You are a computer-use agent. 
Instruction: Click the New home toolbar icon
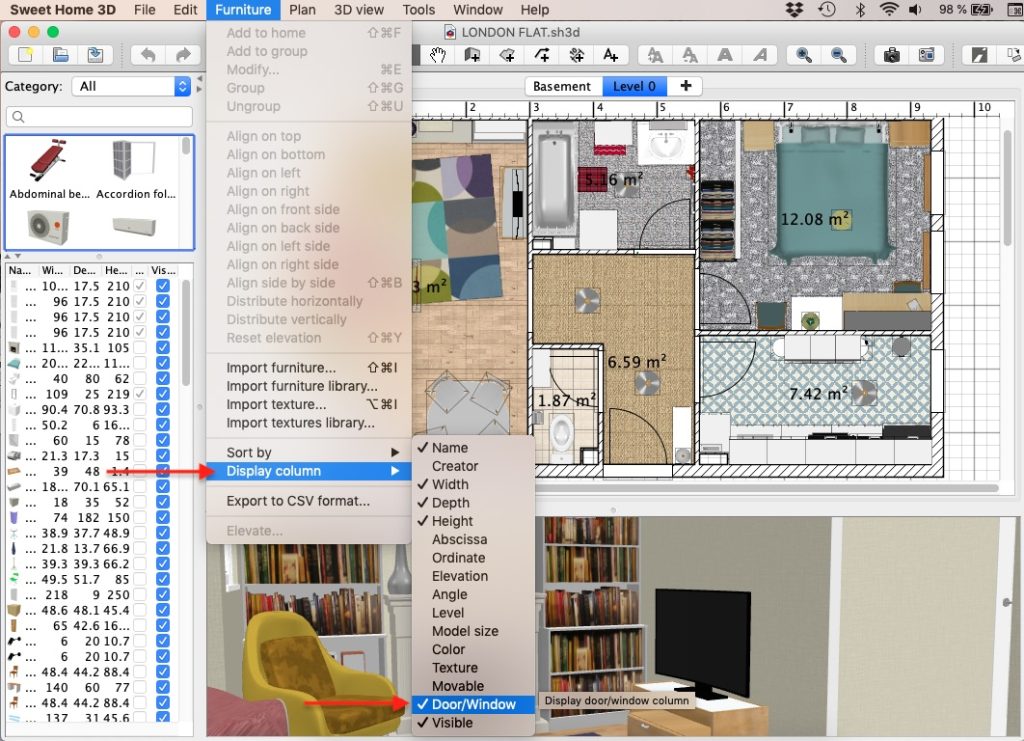(x=26, y=55)
